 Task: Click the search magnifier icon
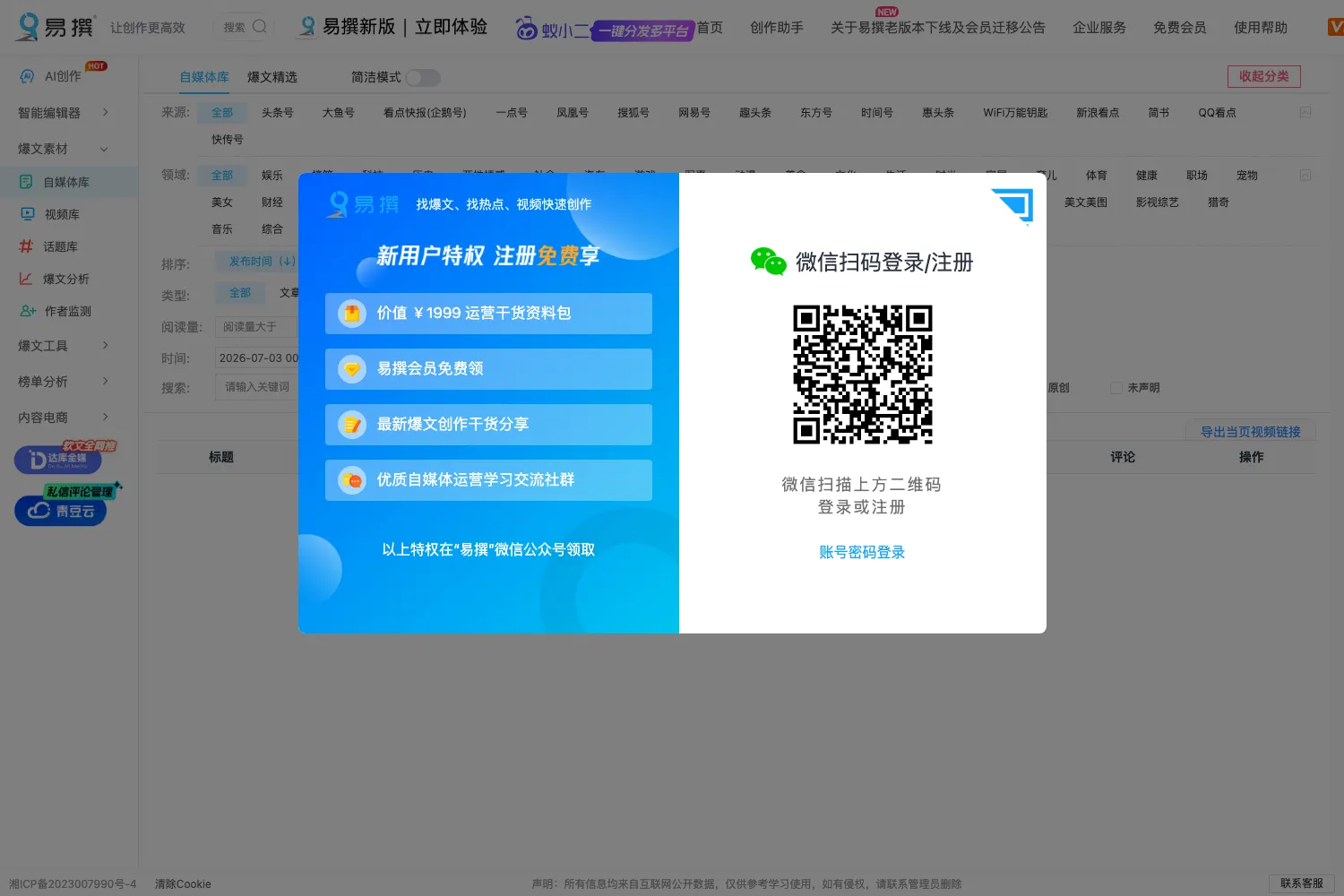260,27
